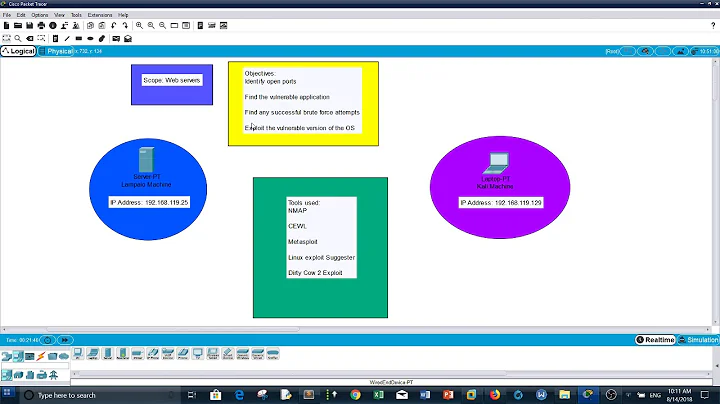Click 'Find the vulnerable application' objective text
Screen dimensions: 720x404
[x=287, y=97]
